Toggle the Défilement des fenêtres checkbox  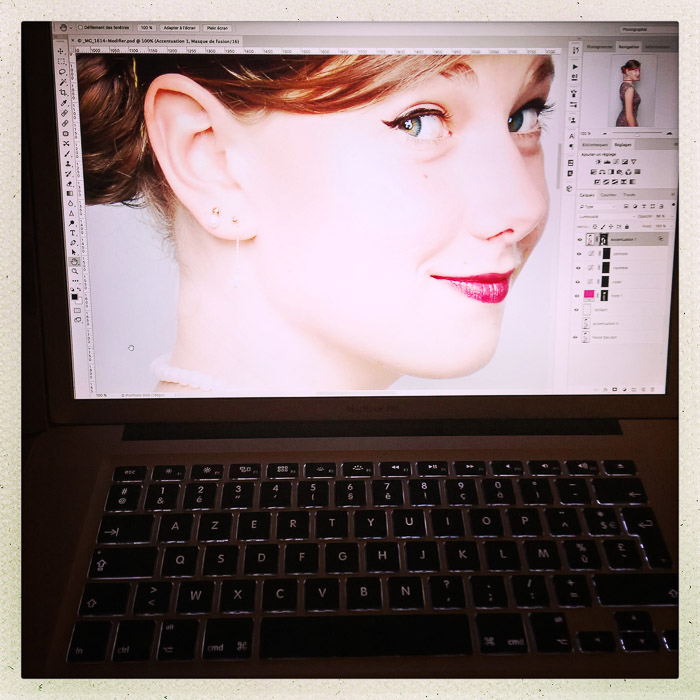click(x=80, y=27)
